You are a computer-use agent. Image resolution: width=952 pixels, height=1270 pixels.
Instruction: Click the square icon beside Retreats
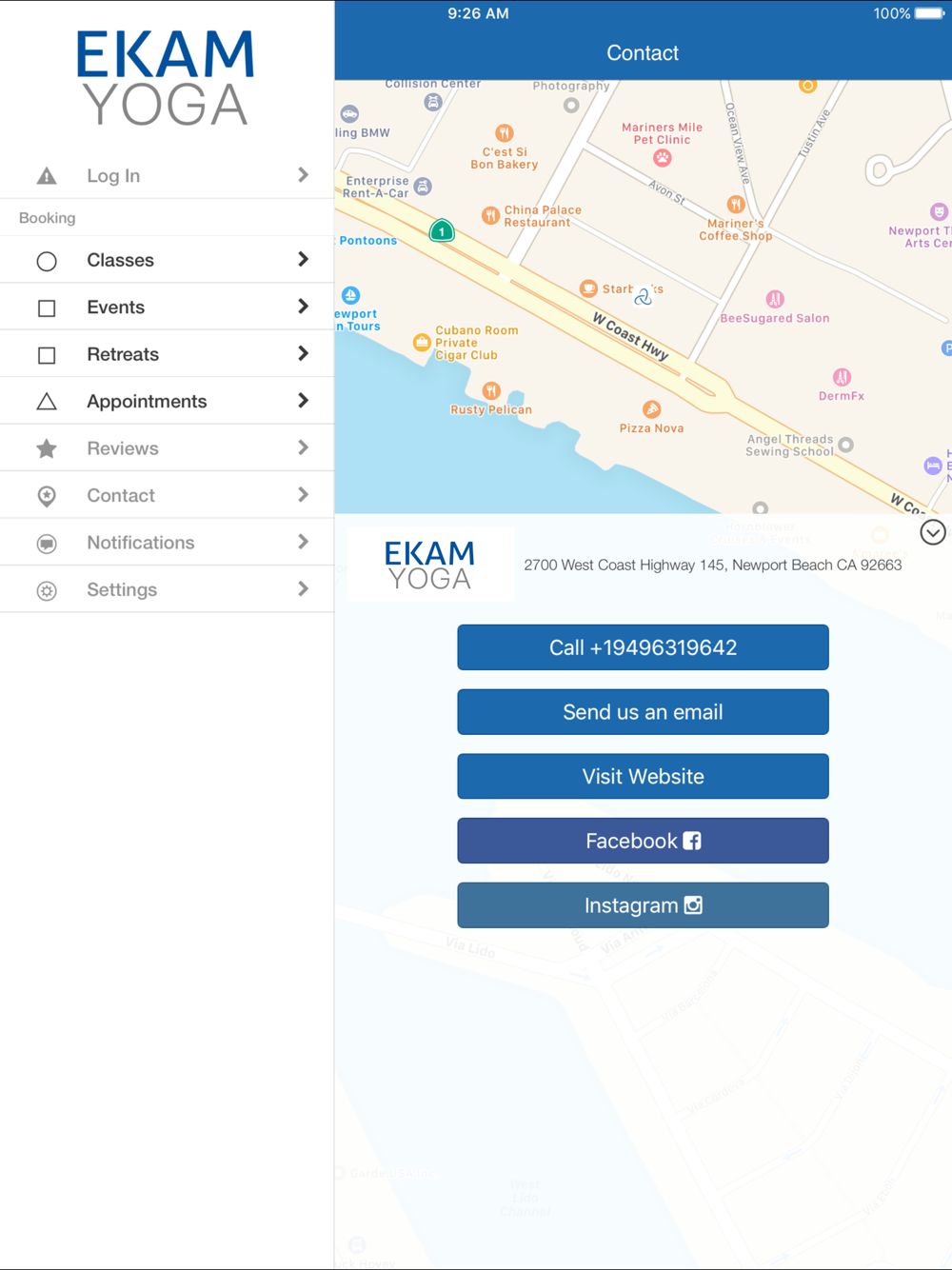coord(47,355)
